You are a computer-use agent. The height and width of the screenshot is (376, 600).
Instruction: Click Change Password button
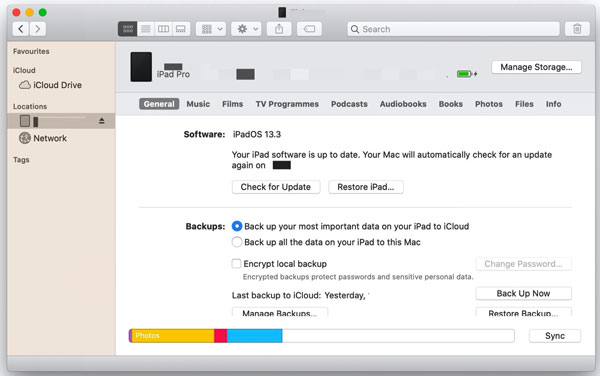point(523,264)
